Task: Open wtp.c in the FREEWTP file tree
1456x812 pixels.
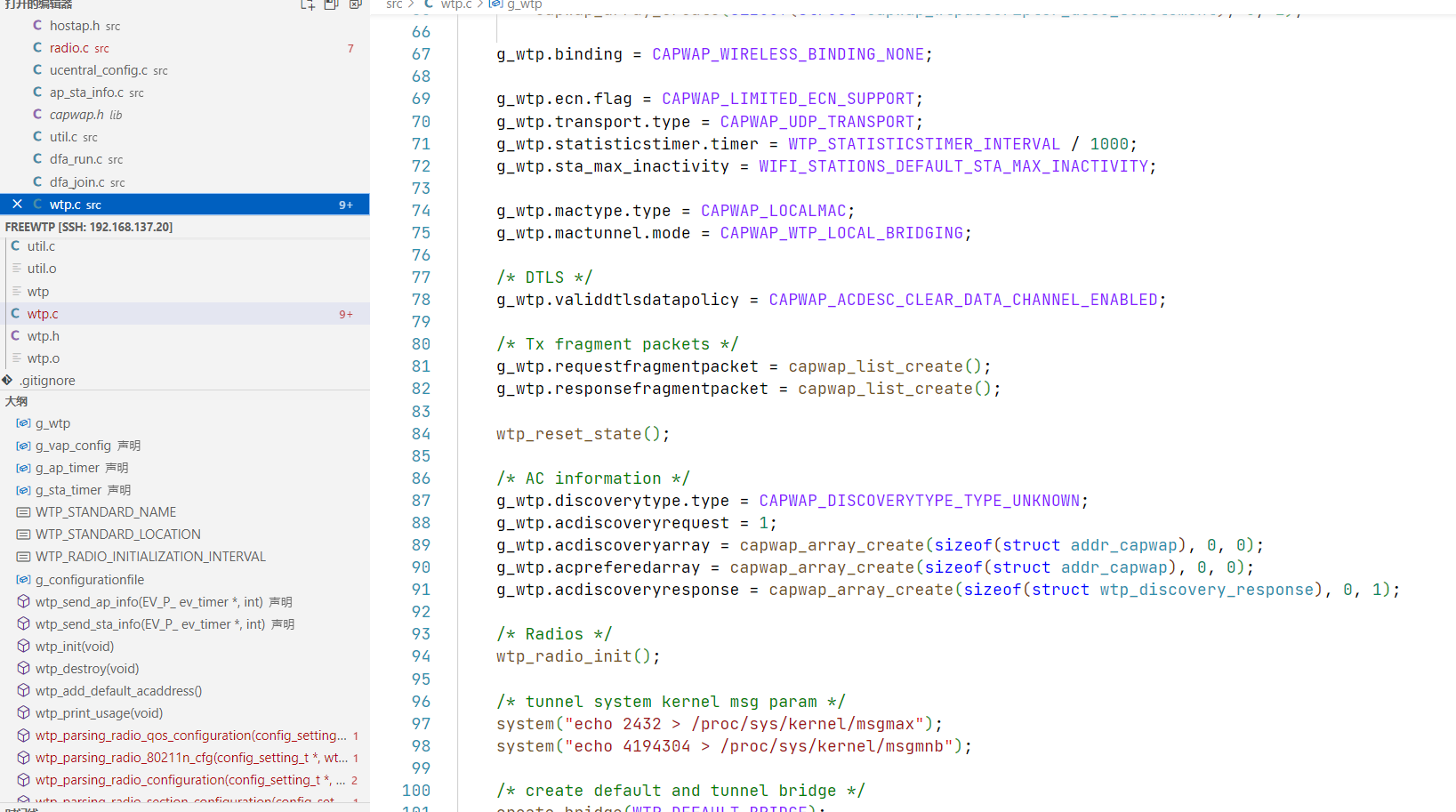Action: tap(185, 314)
